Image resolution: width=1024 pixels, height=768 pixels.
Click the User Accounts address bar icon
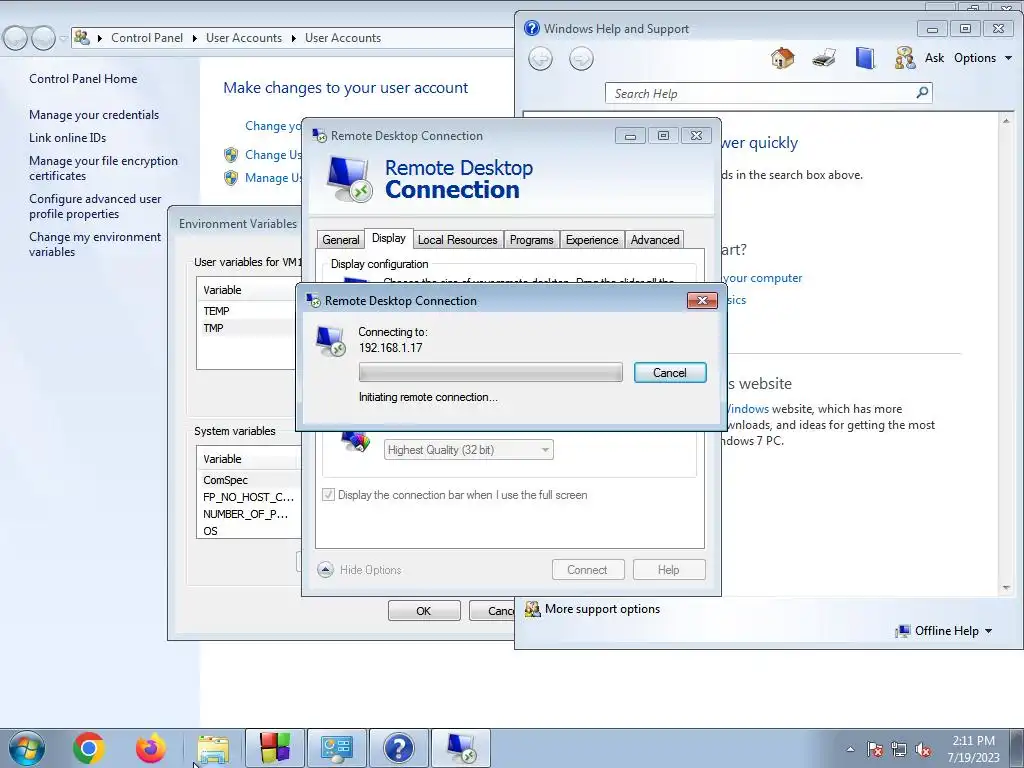[82, 38]
